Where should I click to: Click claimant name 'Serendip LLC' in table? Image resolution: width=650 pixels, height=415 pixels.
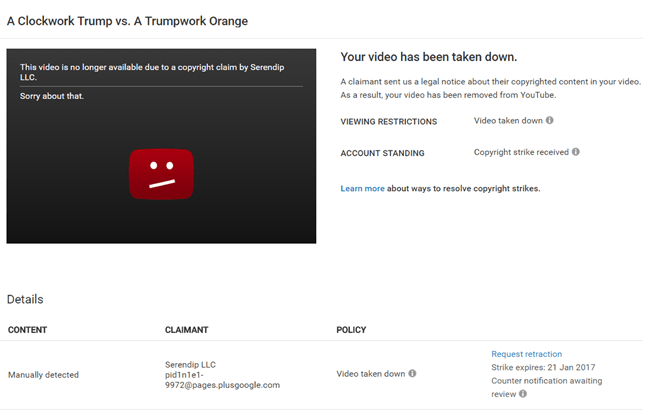tap(190, 365)
